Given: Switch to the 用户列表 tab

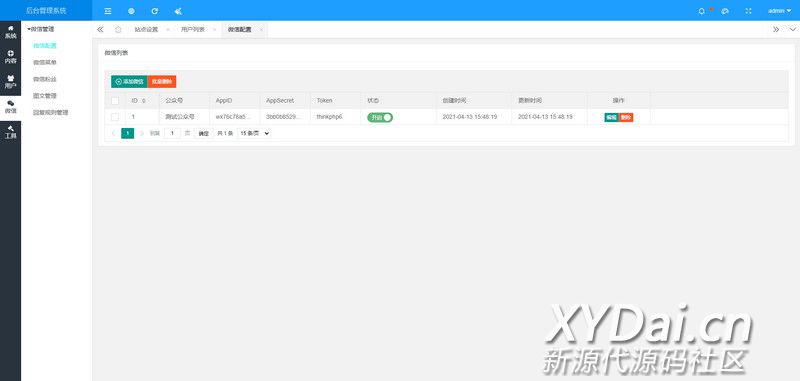Looking at the screenshot, I should click(193, 30).
